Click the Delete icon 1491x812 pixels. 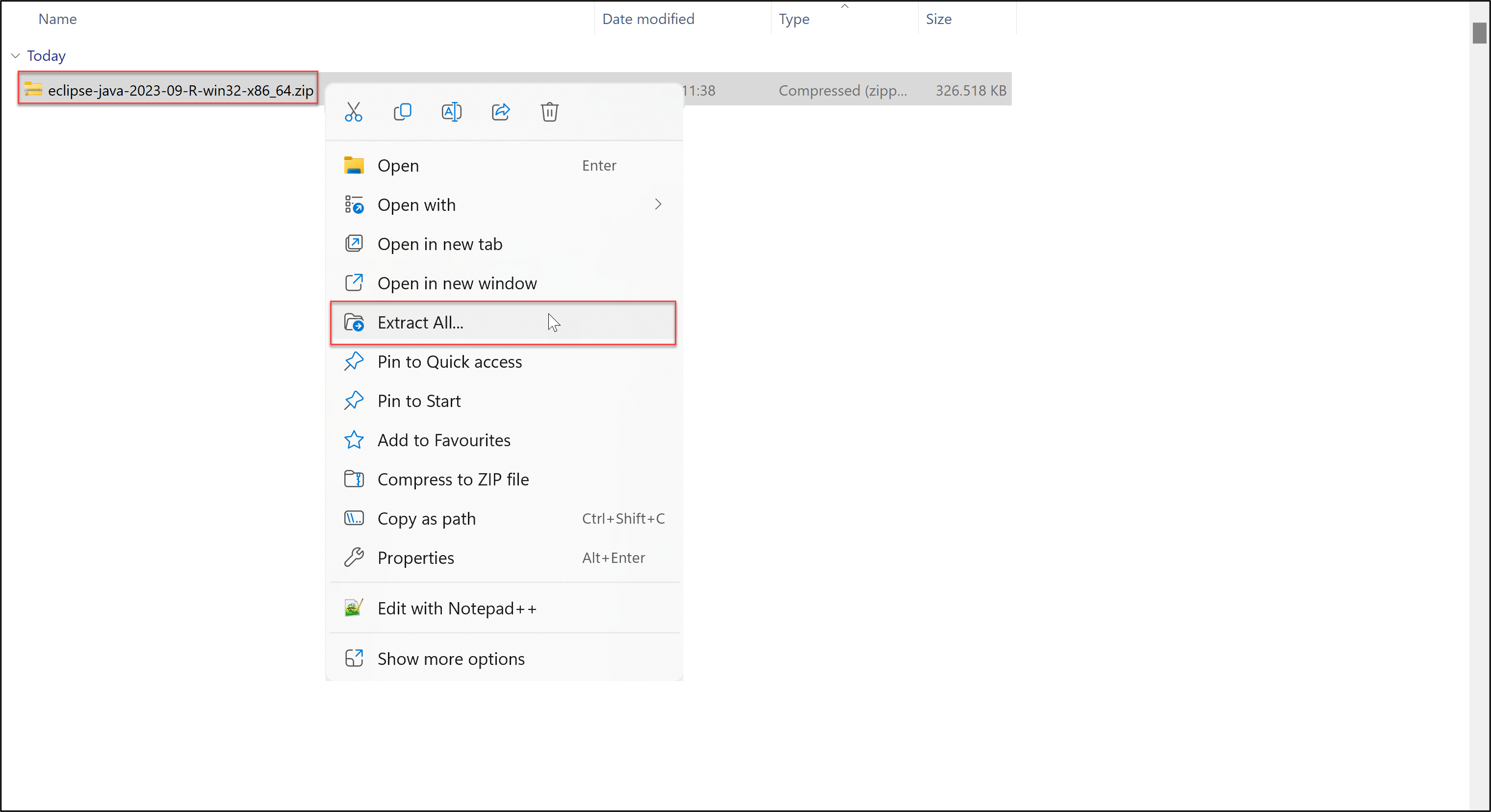(549, 112)
